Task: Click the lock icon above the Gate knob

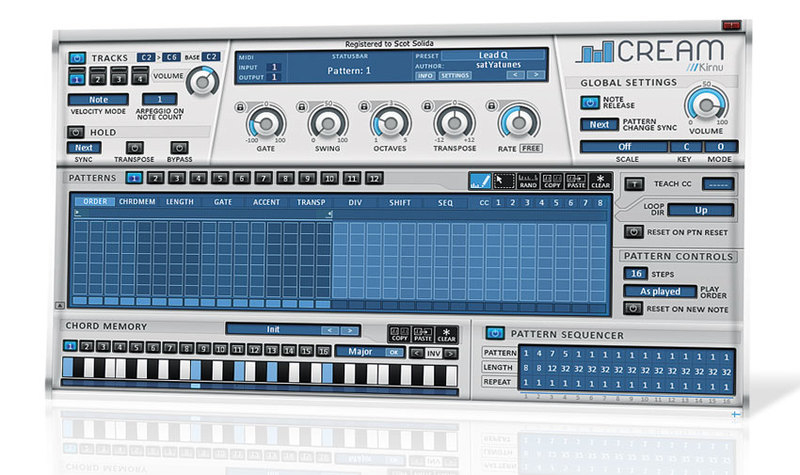Action: [241, 105]
